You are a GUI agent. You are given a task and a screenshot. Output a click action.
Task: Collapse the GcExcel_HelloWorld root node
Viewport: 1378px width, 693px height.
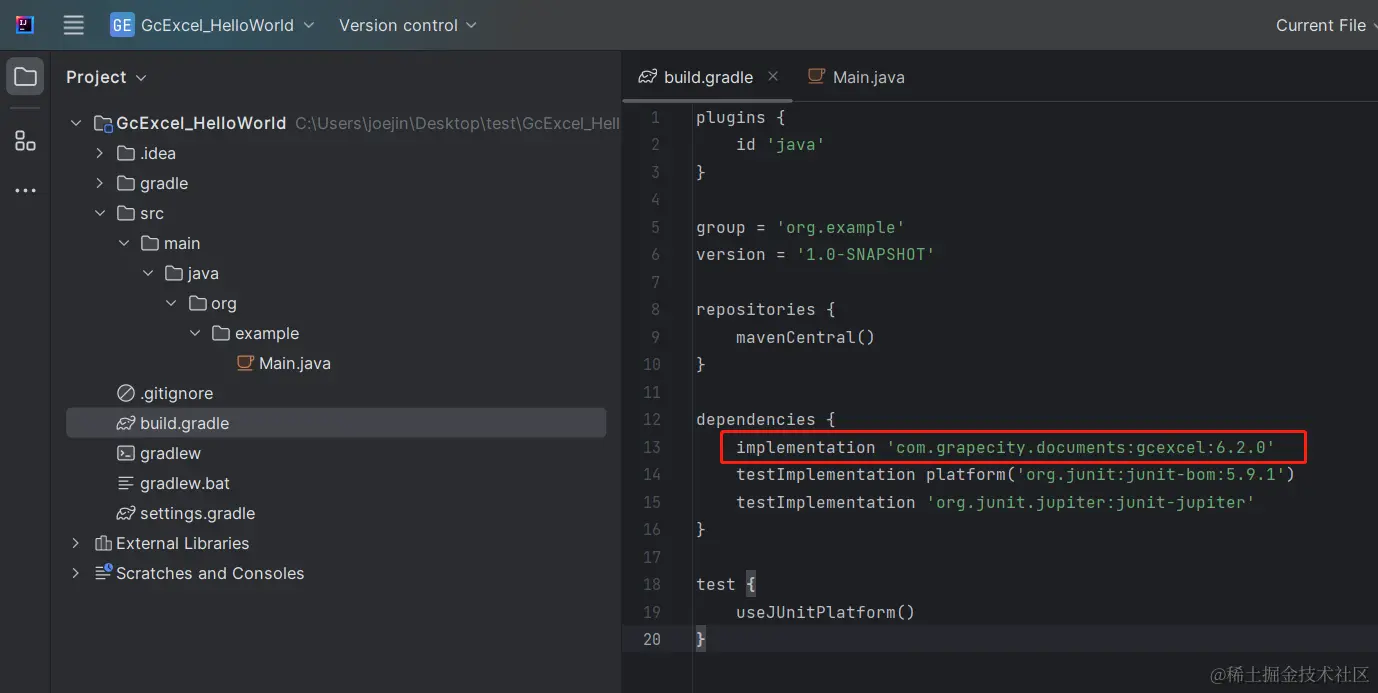[x=76, y=123]
